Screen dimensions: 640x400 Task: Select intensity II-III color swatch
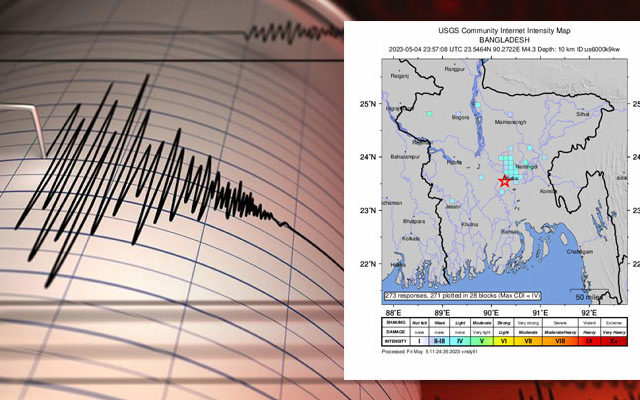tap(439, 341)
